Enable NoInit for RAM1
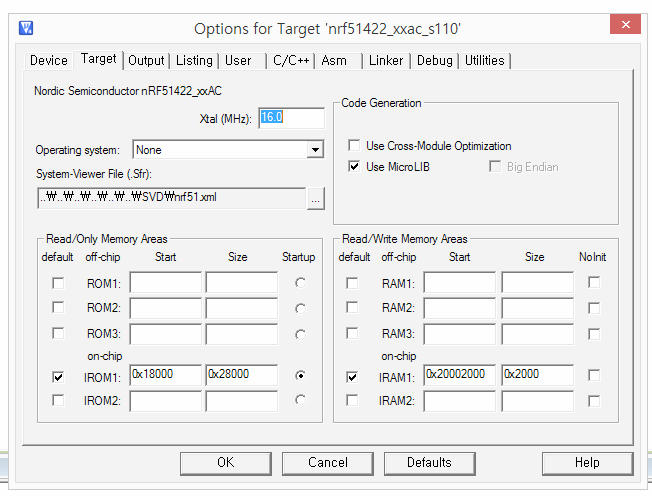This screenshot has width=652, height=496. (594, 283)
